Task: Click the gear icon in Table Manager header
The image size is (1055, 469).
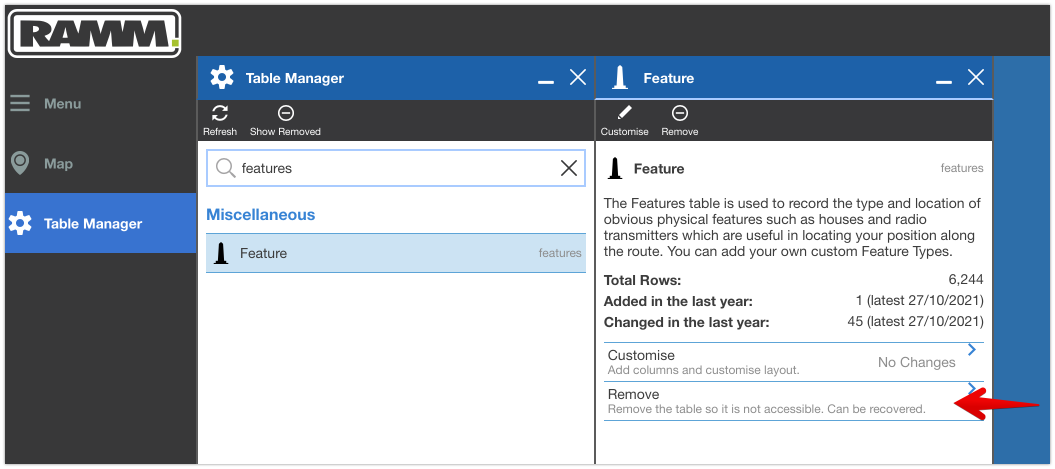Action: [x=222, y=78]
